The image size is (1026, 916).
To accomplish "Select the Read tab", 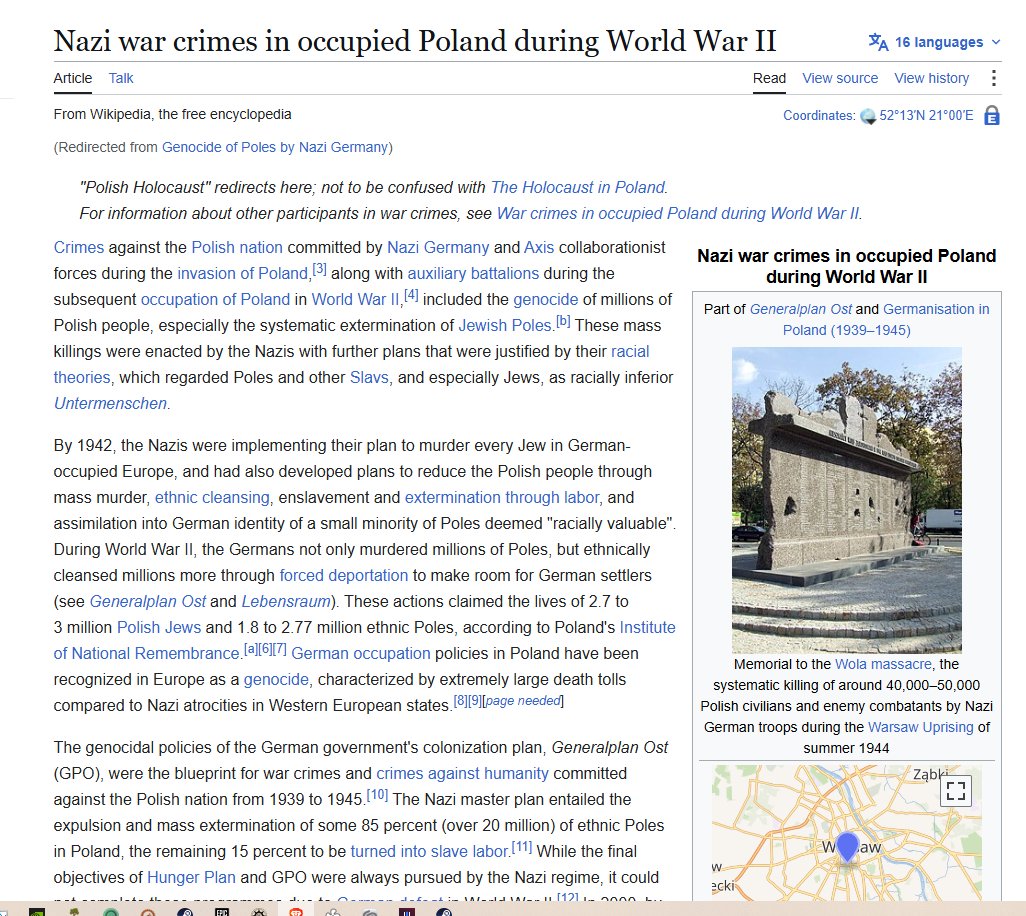I will pos(769,78).
